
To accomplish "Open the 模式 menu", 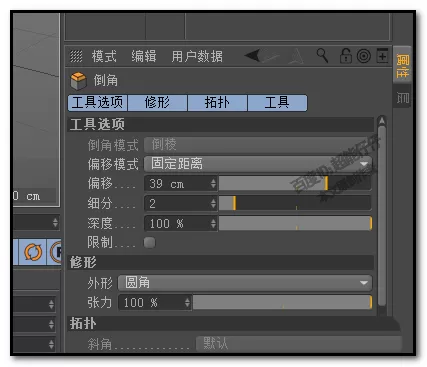I will pos(104,56).
